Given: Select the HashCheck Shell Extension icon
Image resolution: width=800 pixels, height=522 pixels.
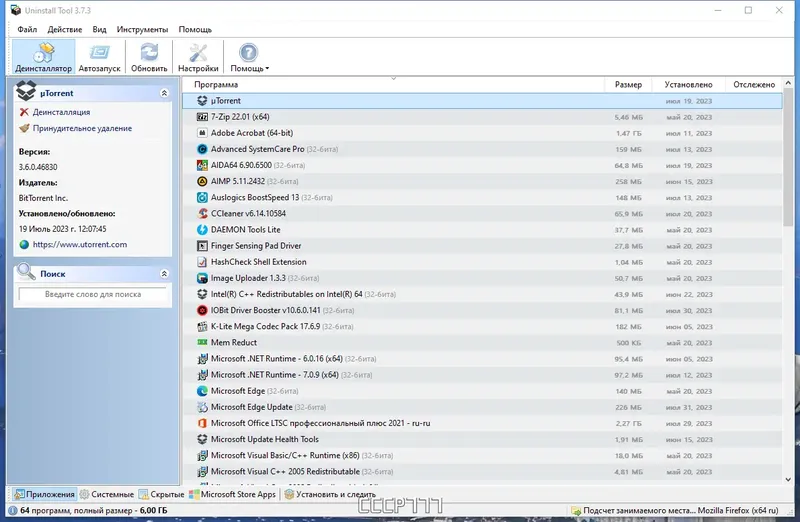Looking at the screenshot, I should (202, 262).
